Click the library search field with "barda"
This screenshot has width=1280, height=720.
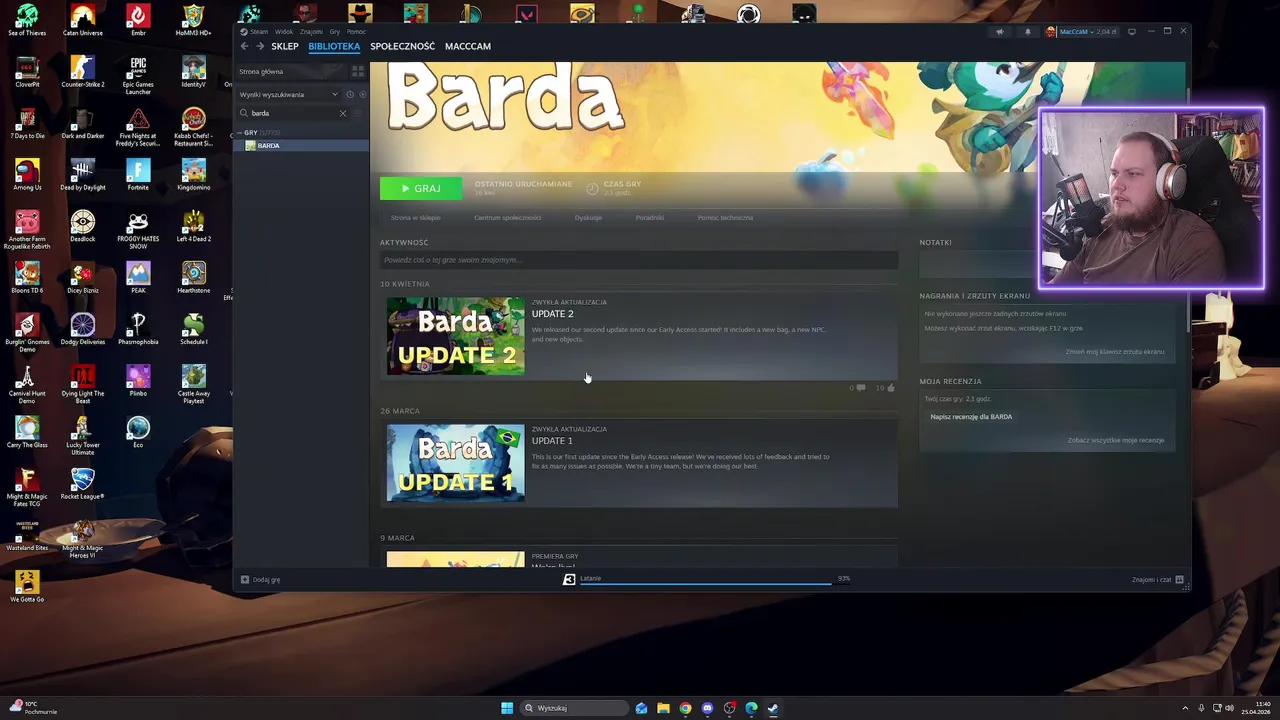point(292,113)
